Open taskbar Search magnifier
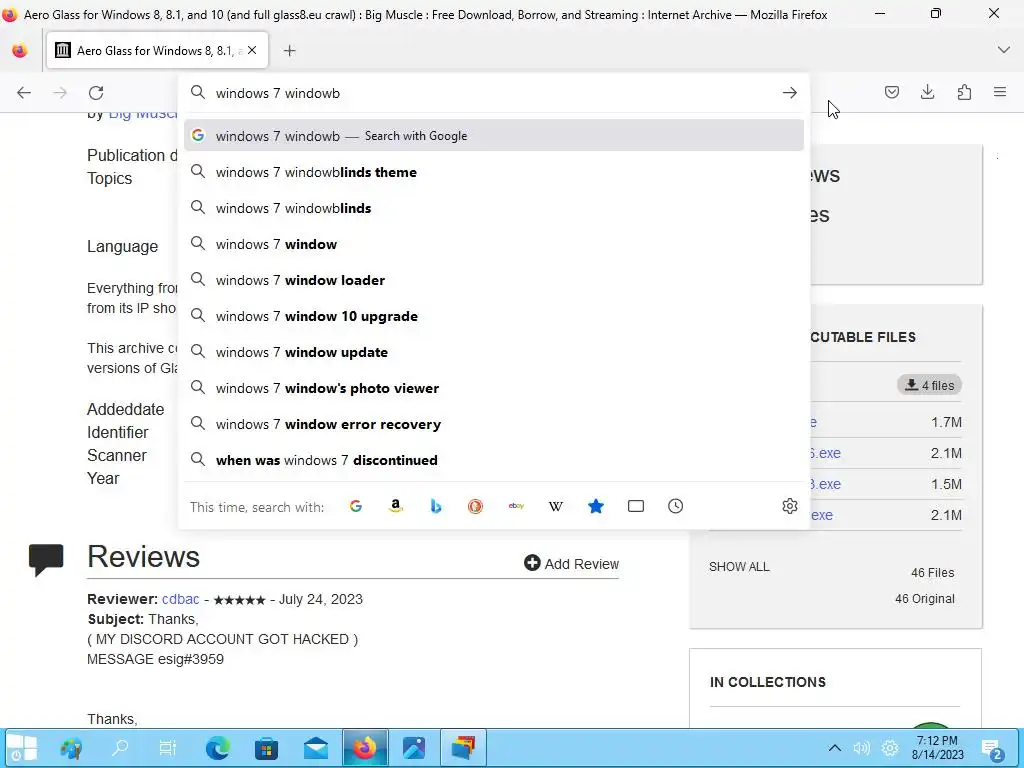Image resolution: width=1024 pixels, height=768 pixels. click(120, 748)
